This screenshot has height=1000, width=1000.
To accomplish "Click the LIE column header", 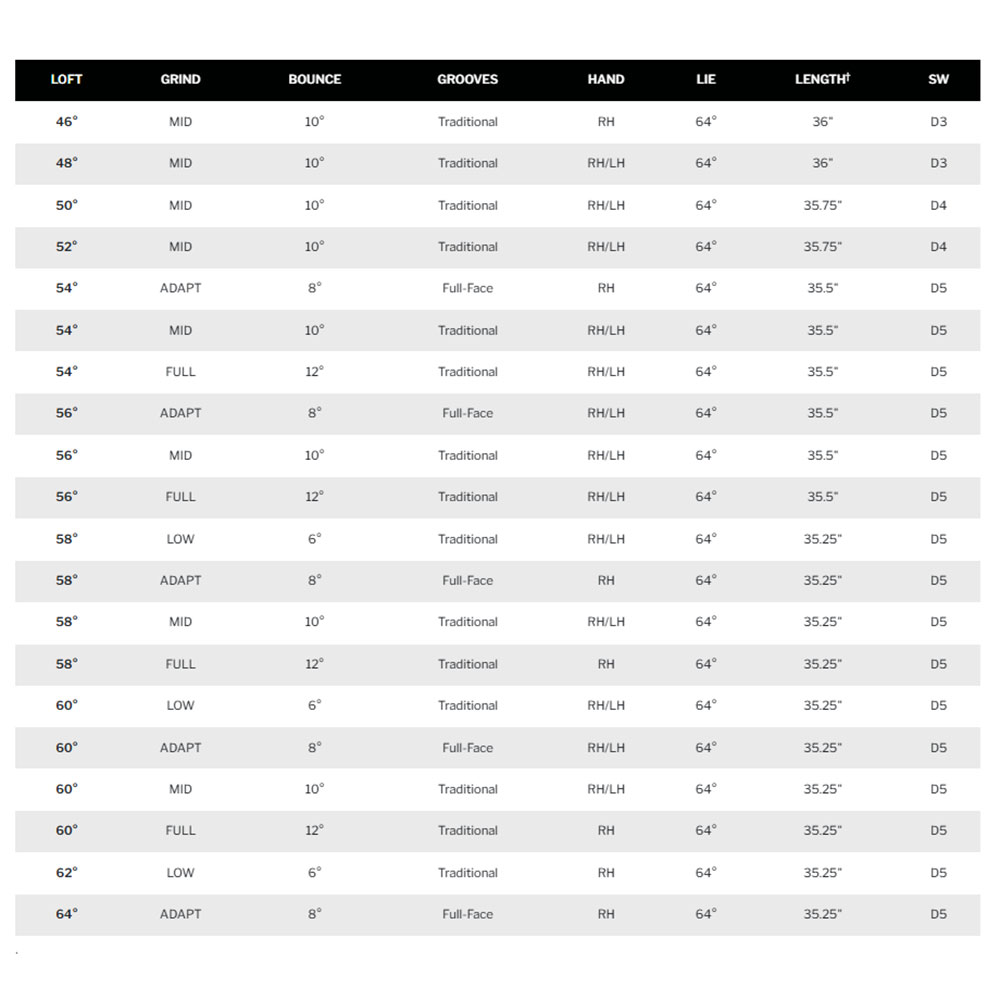I will click(706, 80).
